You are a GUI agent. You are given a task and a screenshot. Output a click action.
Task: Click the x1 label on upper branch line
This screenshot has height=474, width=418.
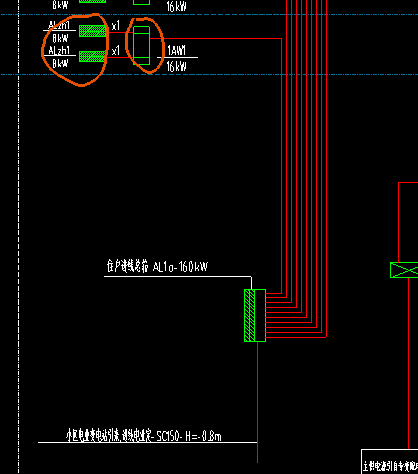tap(115, 26)
